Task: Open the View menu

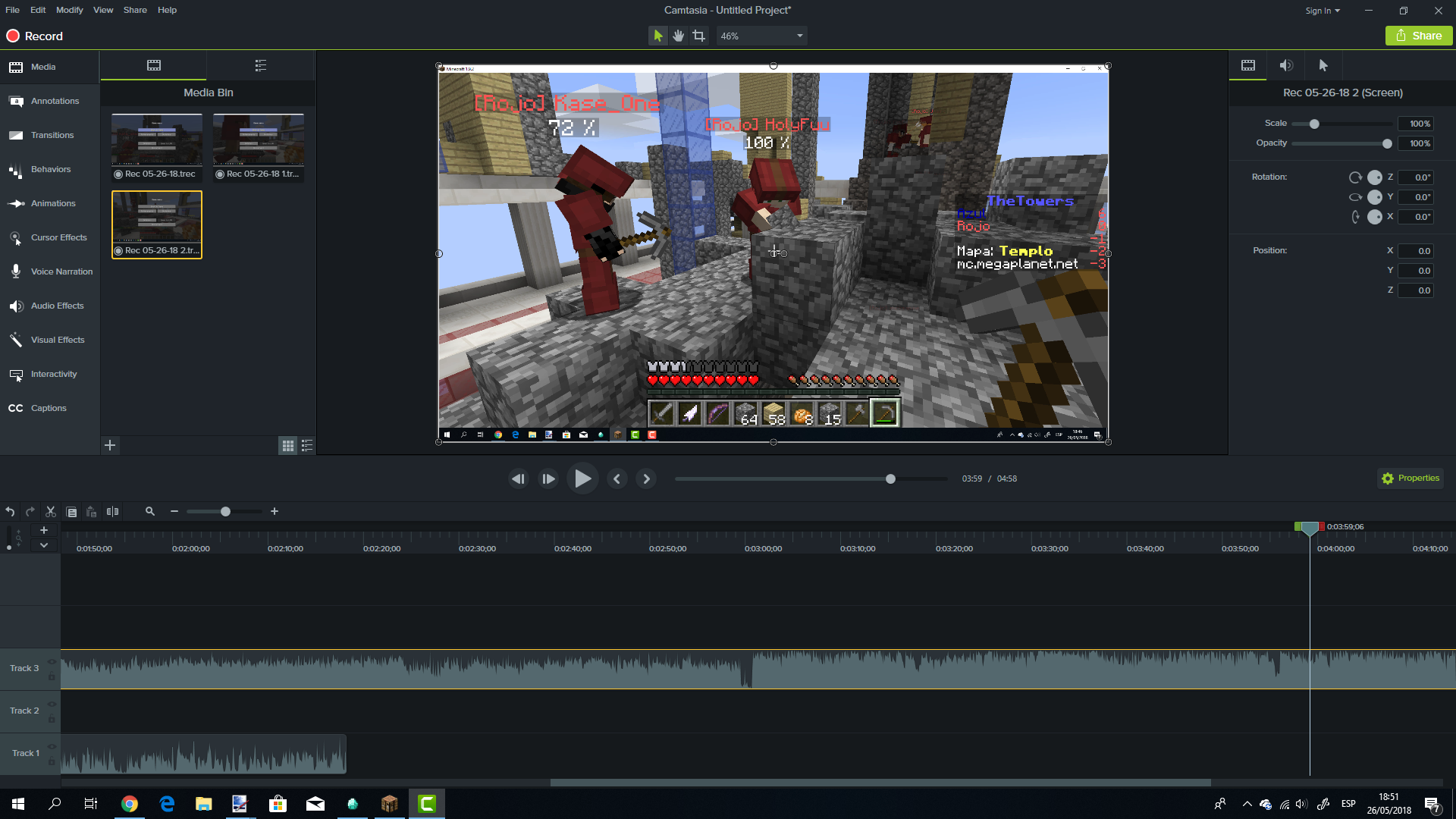Action: pyautogui.click(x=103, y=10)
